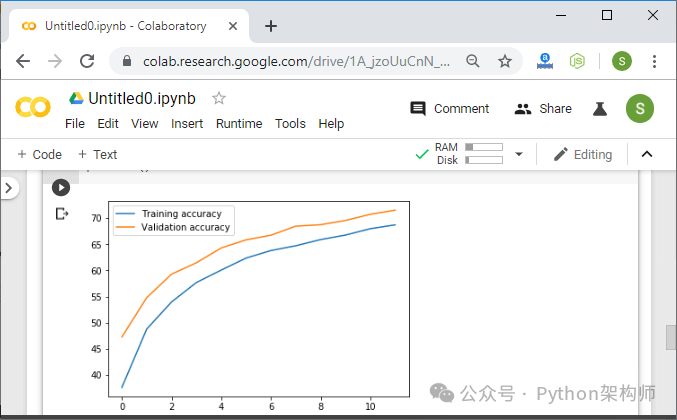Screen dimensions: 677x420
Task: Open the Insert menu
Action: click(187, 123)
